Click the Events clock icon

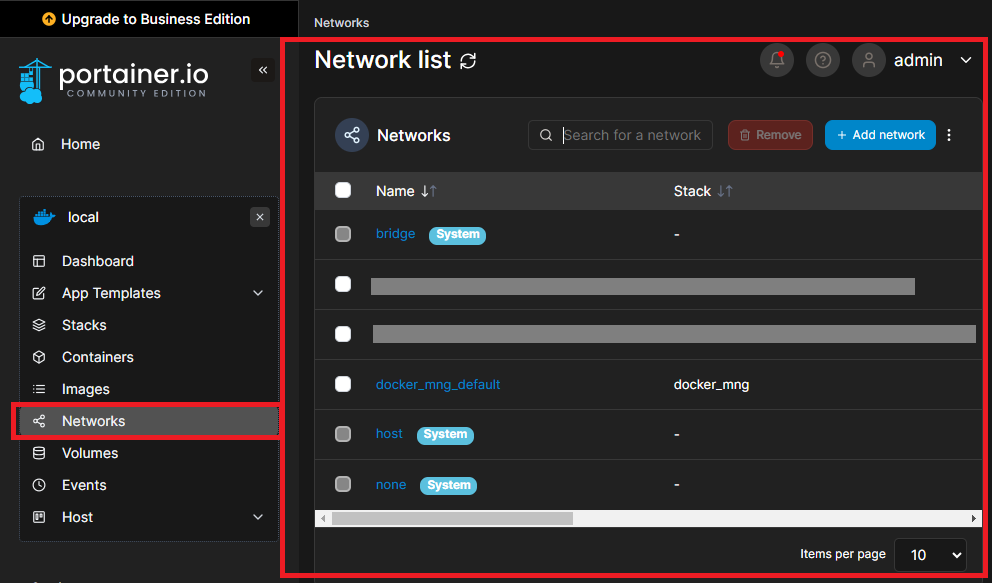(x=38, y=485)
